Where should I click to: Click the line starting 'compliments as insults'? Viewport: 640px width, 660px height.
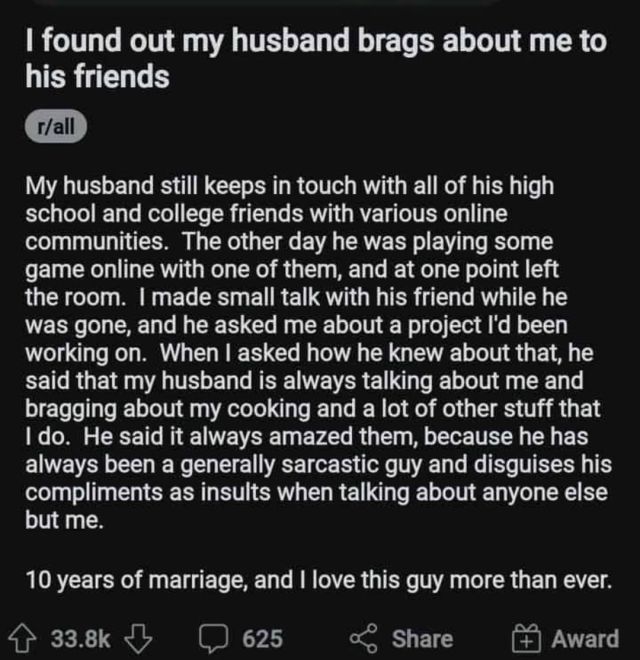pyautogui.click(x=317, y=493)
